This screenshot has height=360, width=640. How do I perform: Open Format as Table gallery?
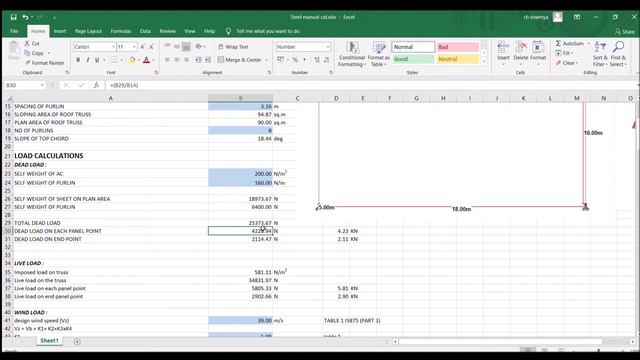point(378,54)
